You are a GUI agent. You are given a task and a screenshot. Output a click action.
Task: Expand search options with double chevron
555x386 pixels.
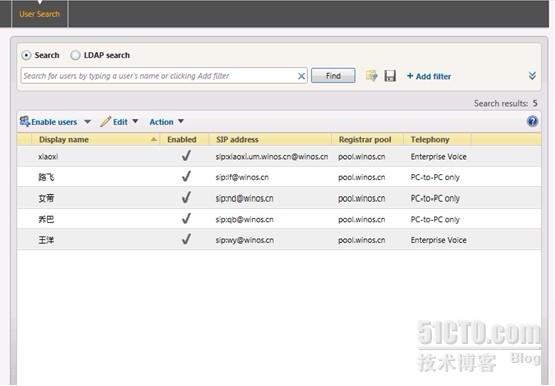(x=532, y=75)
